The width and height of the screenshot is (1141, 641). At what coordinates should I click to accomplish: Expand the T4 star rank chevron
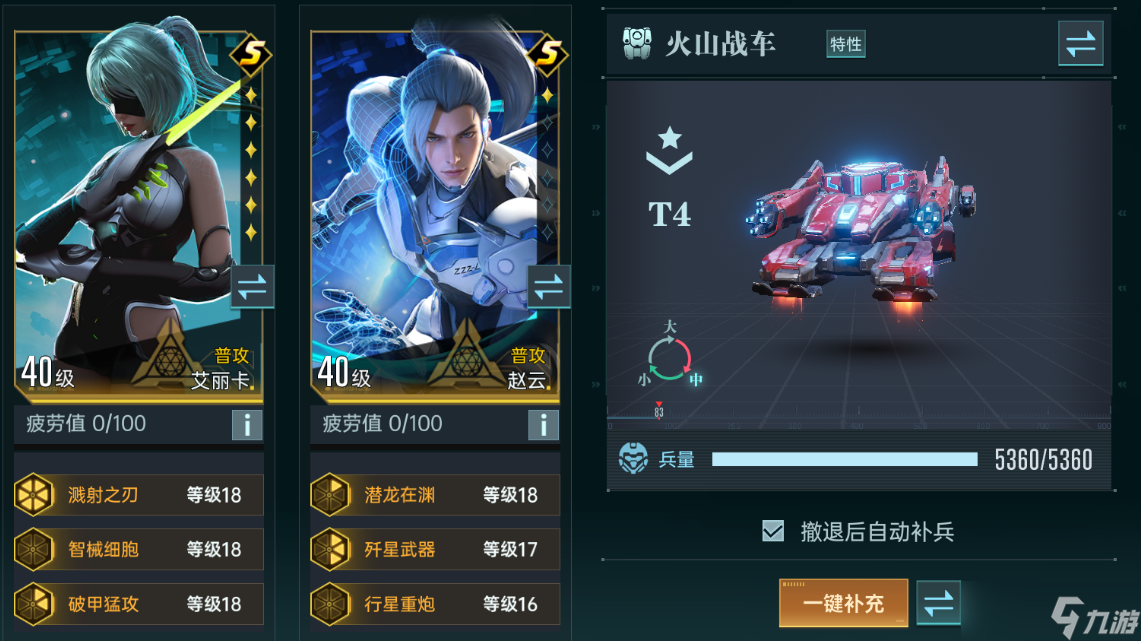pos(669,151)
